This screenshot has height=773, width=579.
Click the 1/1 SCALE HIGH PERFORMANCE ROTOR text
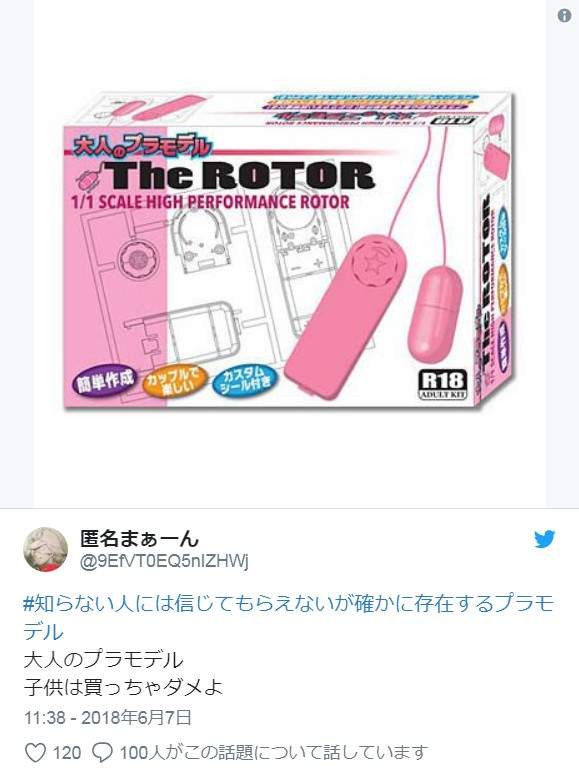pos(210,202)
